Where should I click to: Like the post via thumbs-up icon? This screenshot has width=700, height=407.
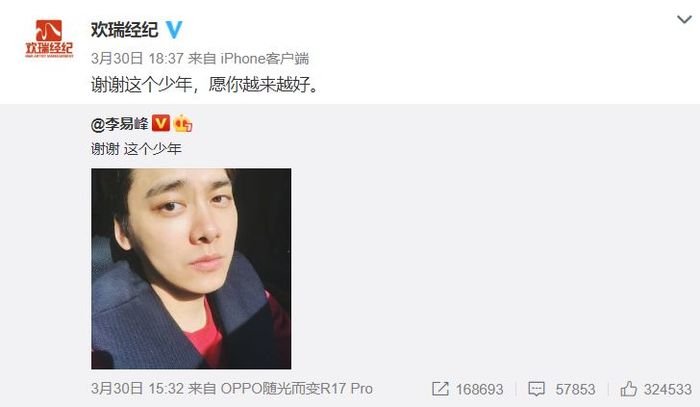[x=629, y=389]
